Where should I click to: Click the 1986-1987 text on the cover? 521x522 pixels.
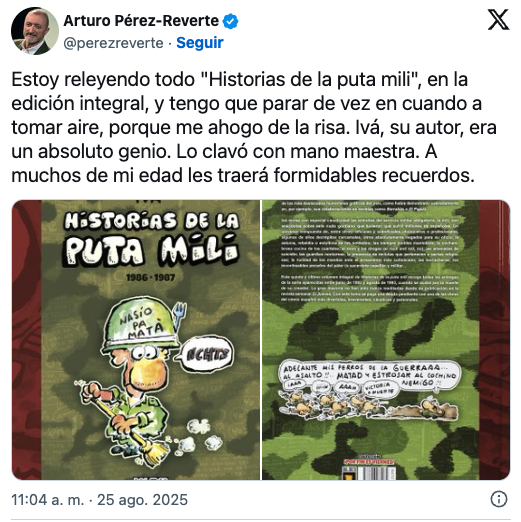(x=150, y=277)
